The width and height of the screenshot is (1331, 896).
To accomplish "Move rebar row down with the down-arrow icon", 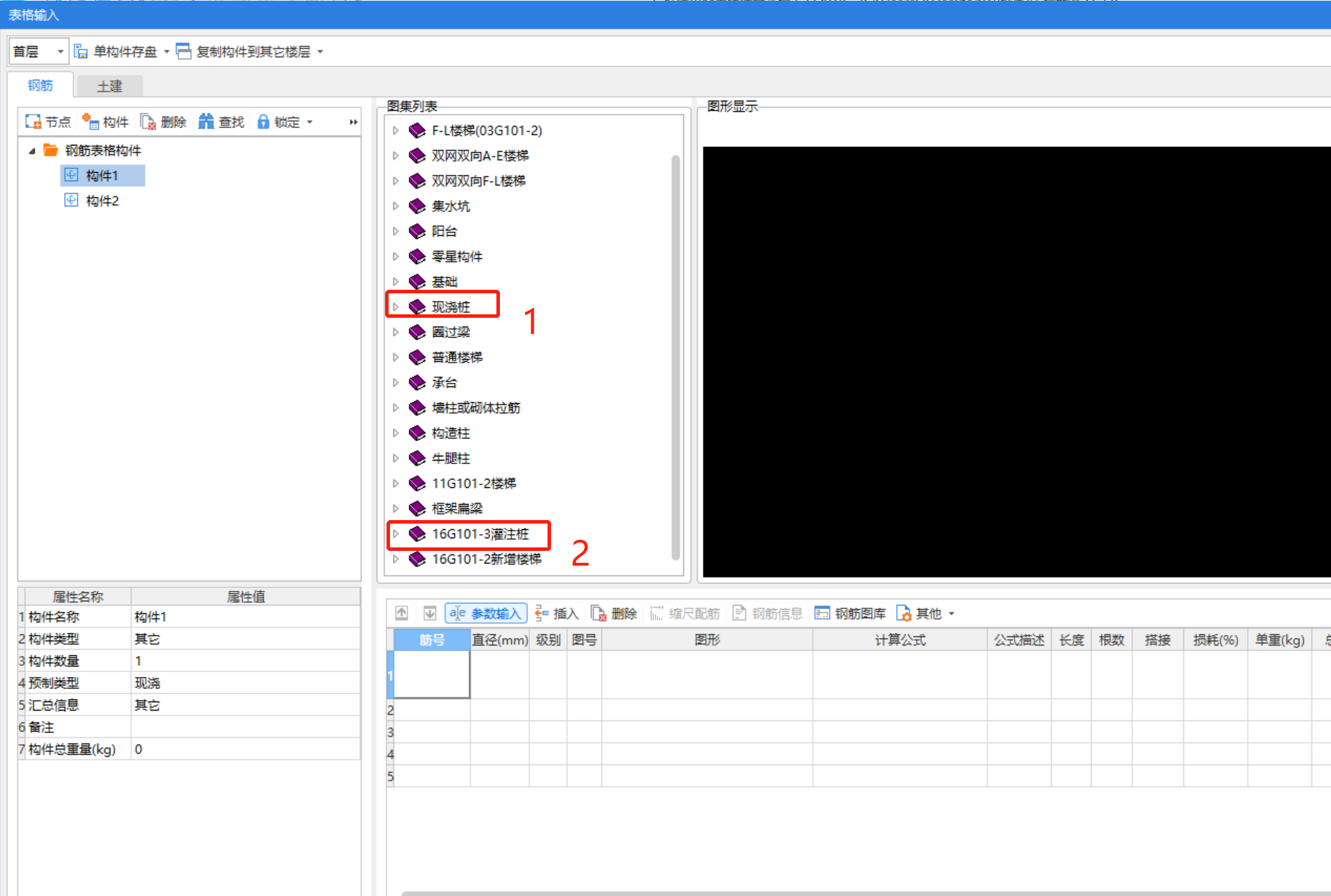I will [430, 613].
